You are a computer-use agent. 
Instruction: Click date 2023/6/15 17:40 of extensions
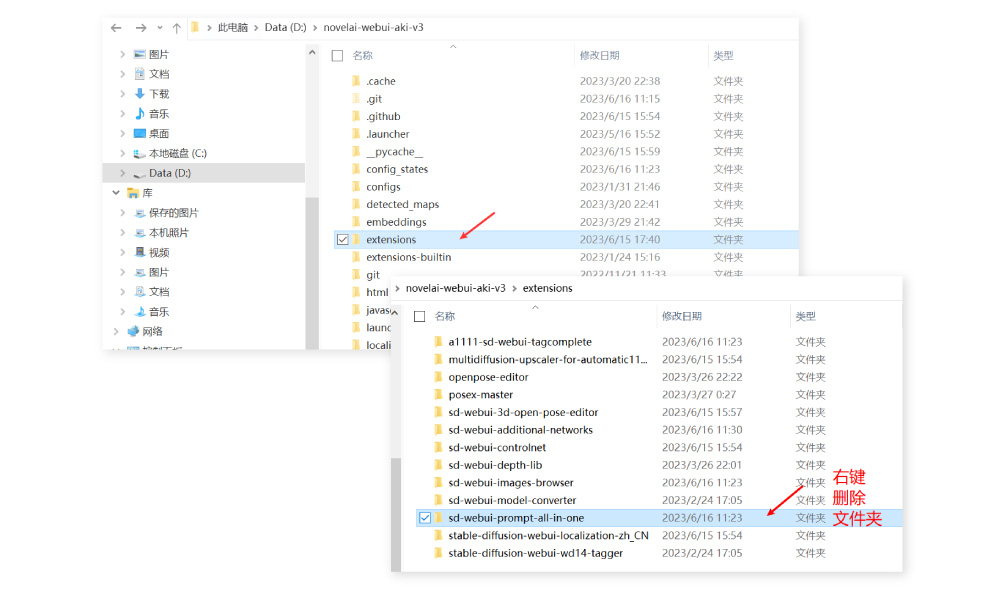[x=620, y=240]
